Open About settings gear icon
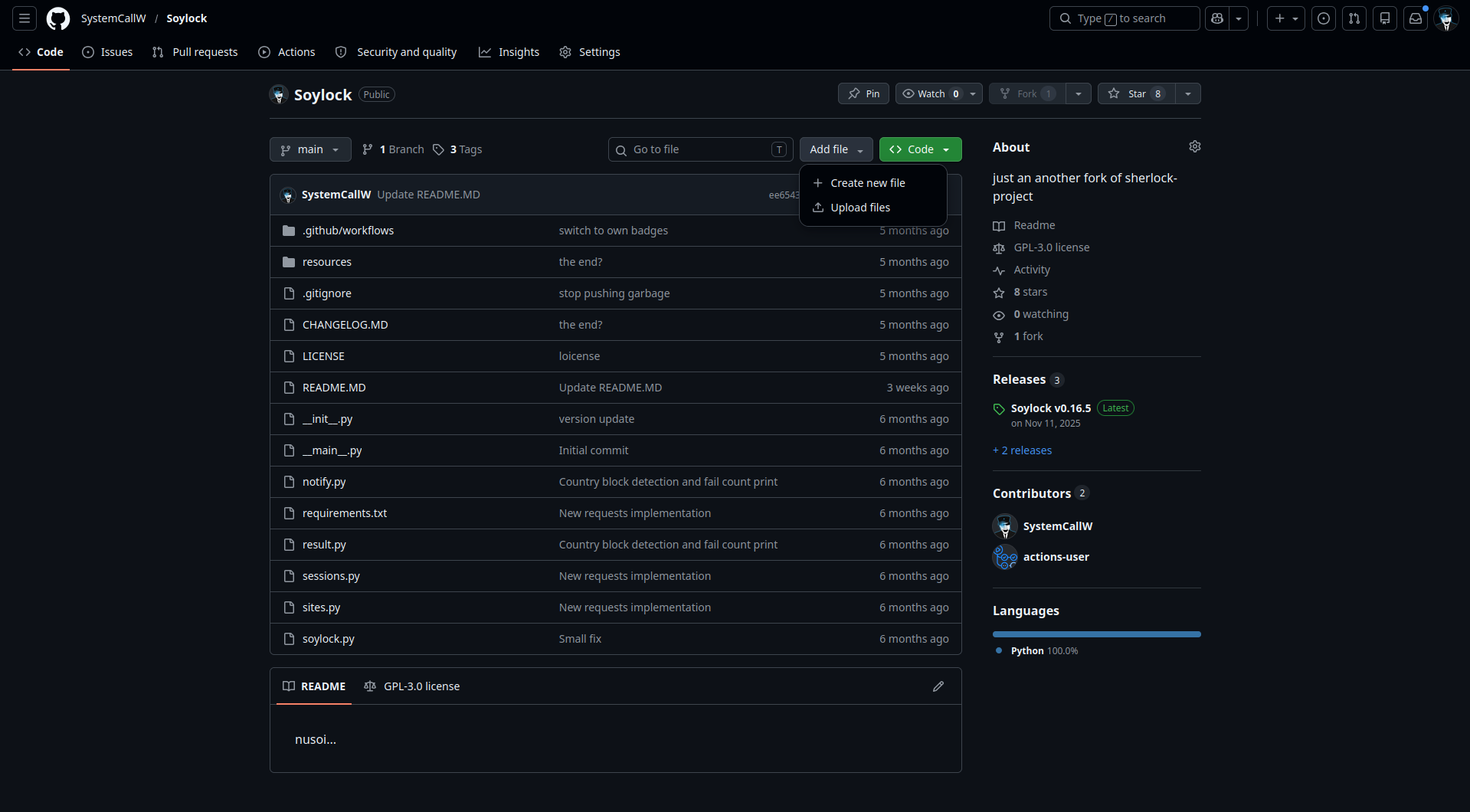 pos(1194,146)
